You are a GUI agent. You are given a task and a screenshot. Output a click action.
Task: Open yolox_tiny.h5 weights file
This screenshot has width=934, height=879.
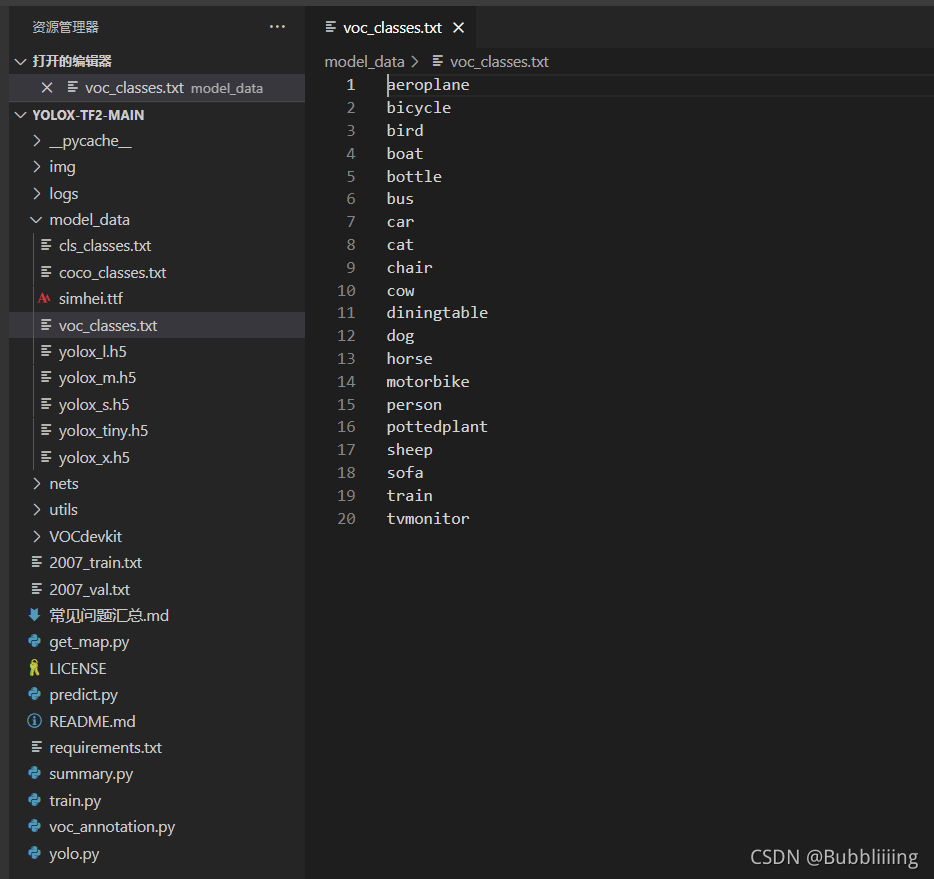coord(103,431)
